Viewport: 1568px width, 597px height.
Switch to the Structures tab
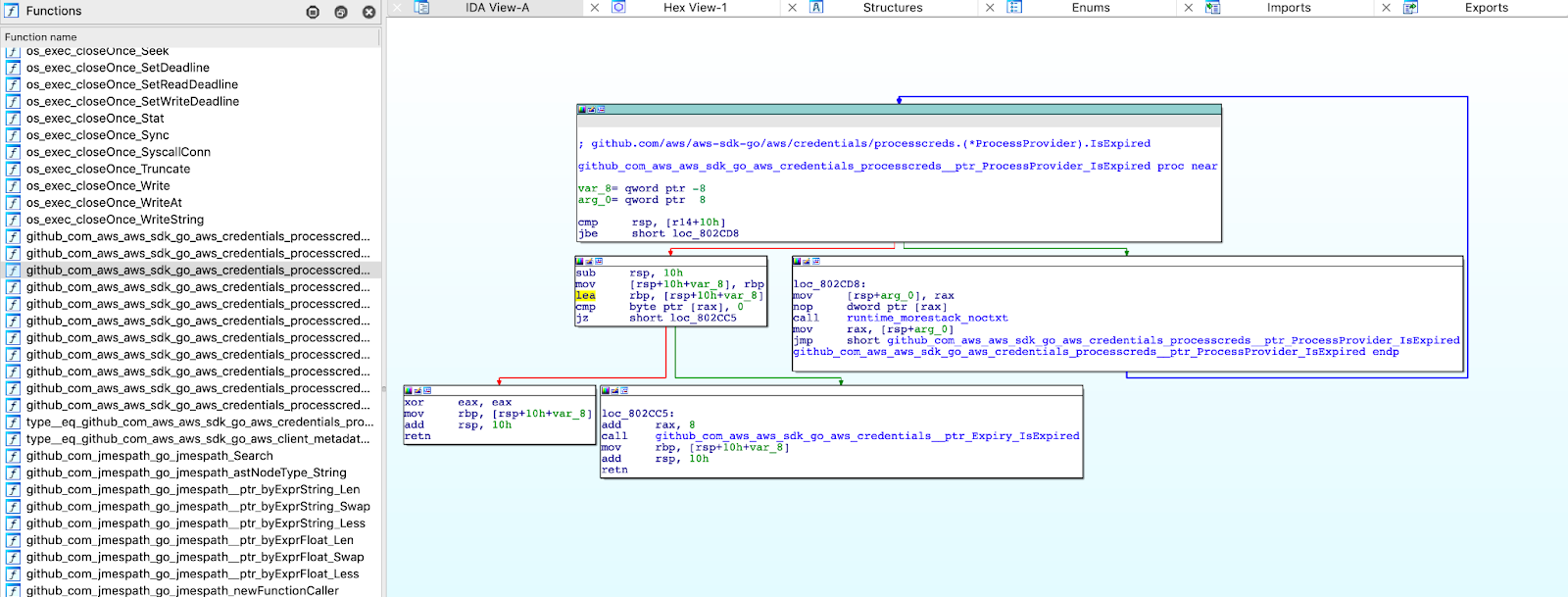click(892, 8)
